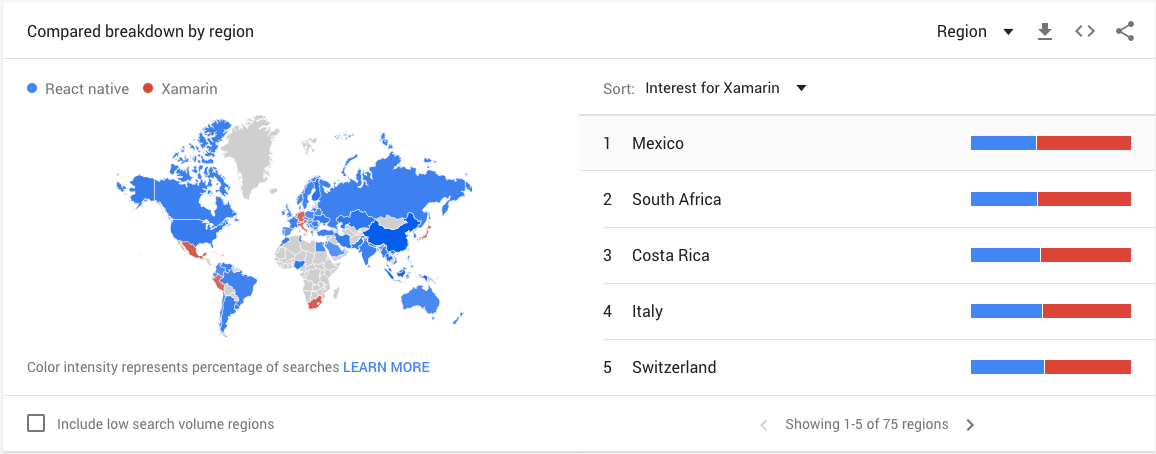Click the Sort dropdown arrow
This screenshot has height=454, width=1156.
tap(801, 88)
